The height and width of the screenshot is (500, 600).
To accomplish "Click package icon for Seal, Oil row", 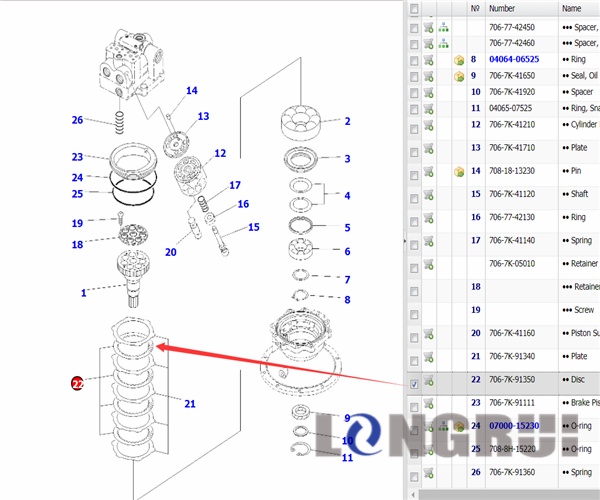I will [x=459, y=76].
